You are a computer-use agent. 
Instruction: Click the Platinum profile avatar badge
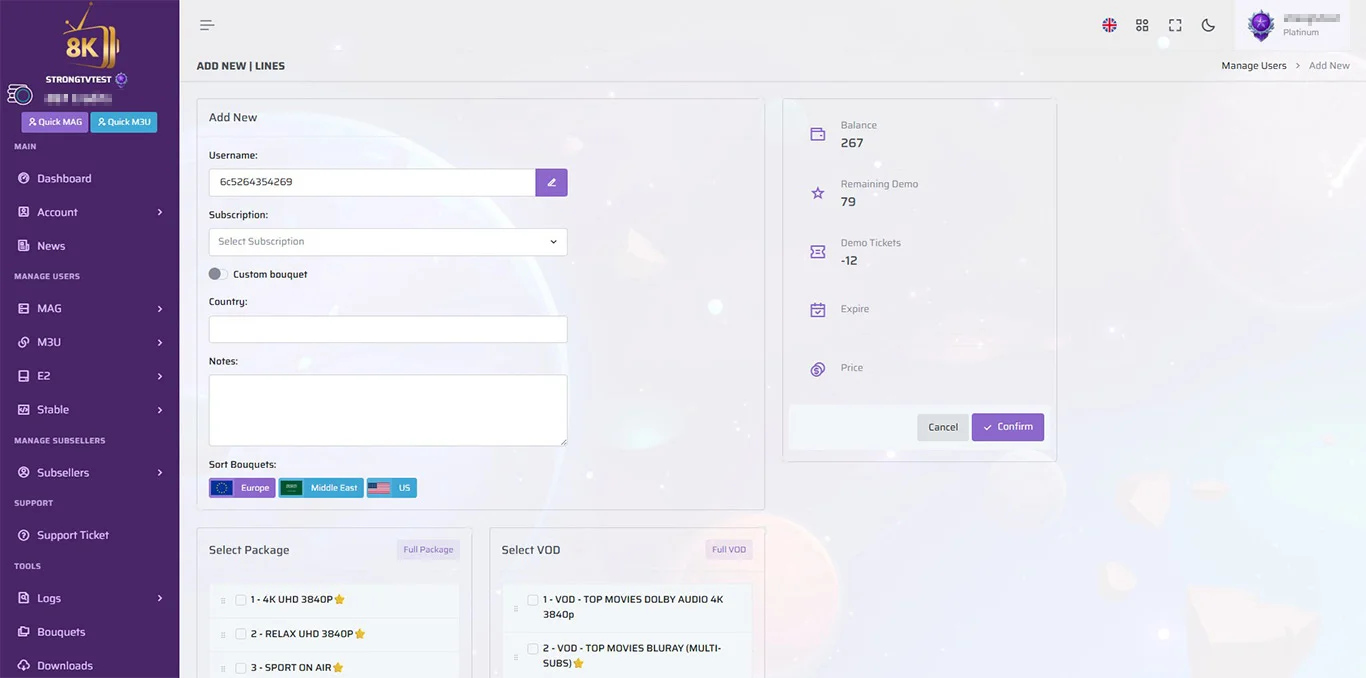click(1261, 25)
